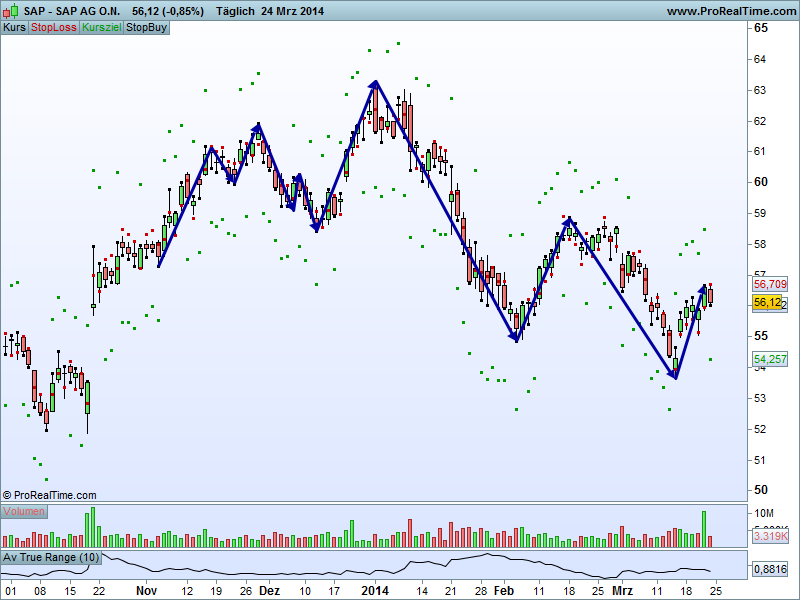Open Av True Range (10) indicator label
This screenshot has width=800, height=600.
(51, 558)
